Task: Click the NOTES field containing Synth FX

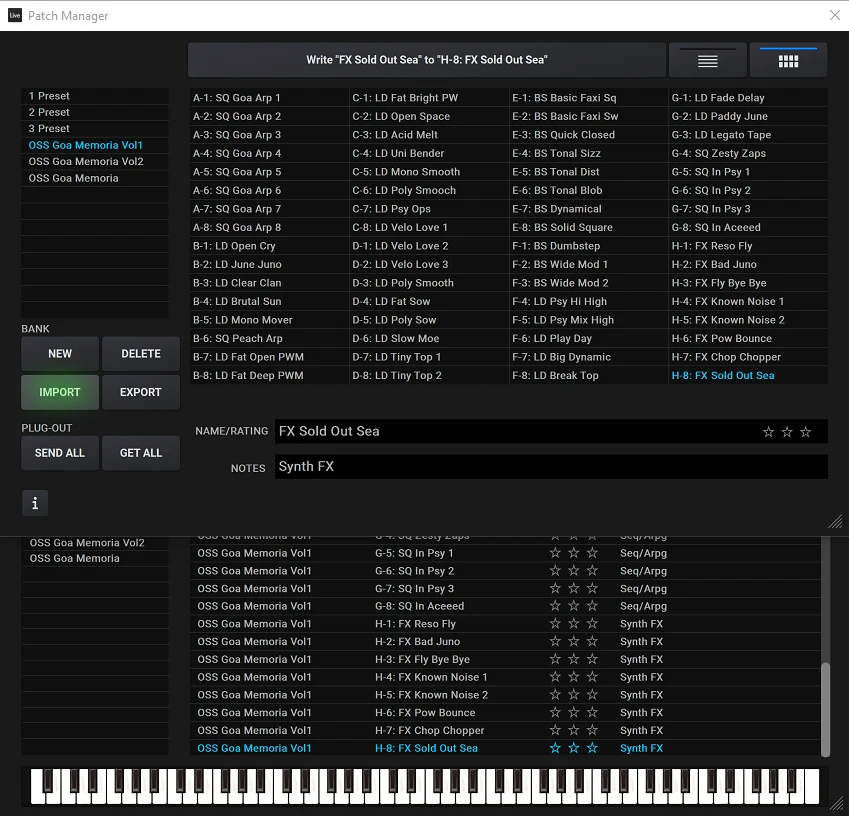Action: (550, 467)
